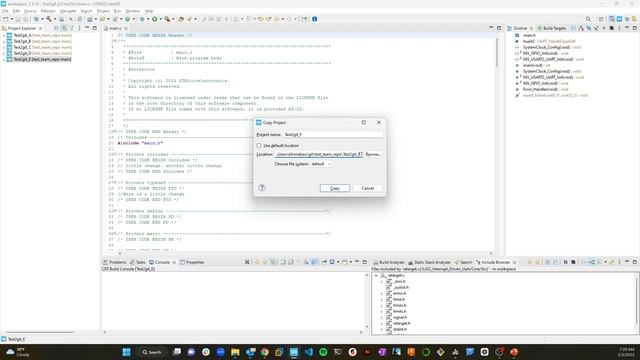Select huart2 in the Outline

point(529,41)
